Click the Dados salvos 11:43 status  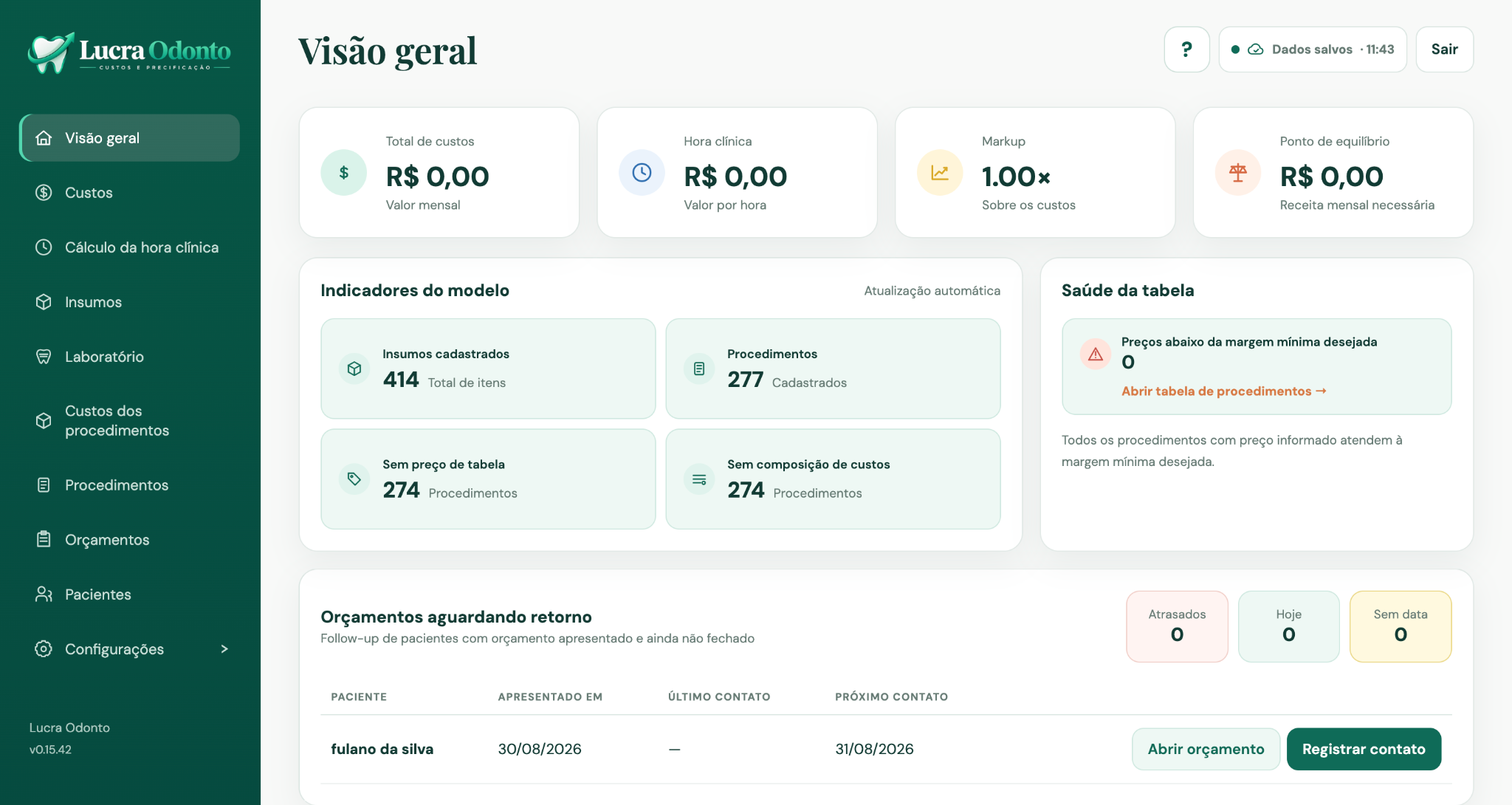point(1313,49)
